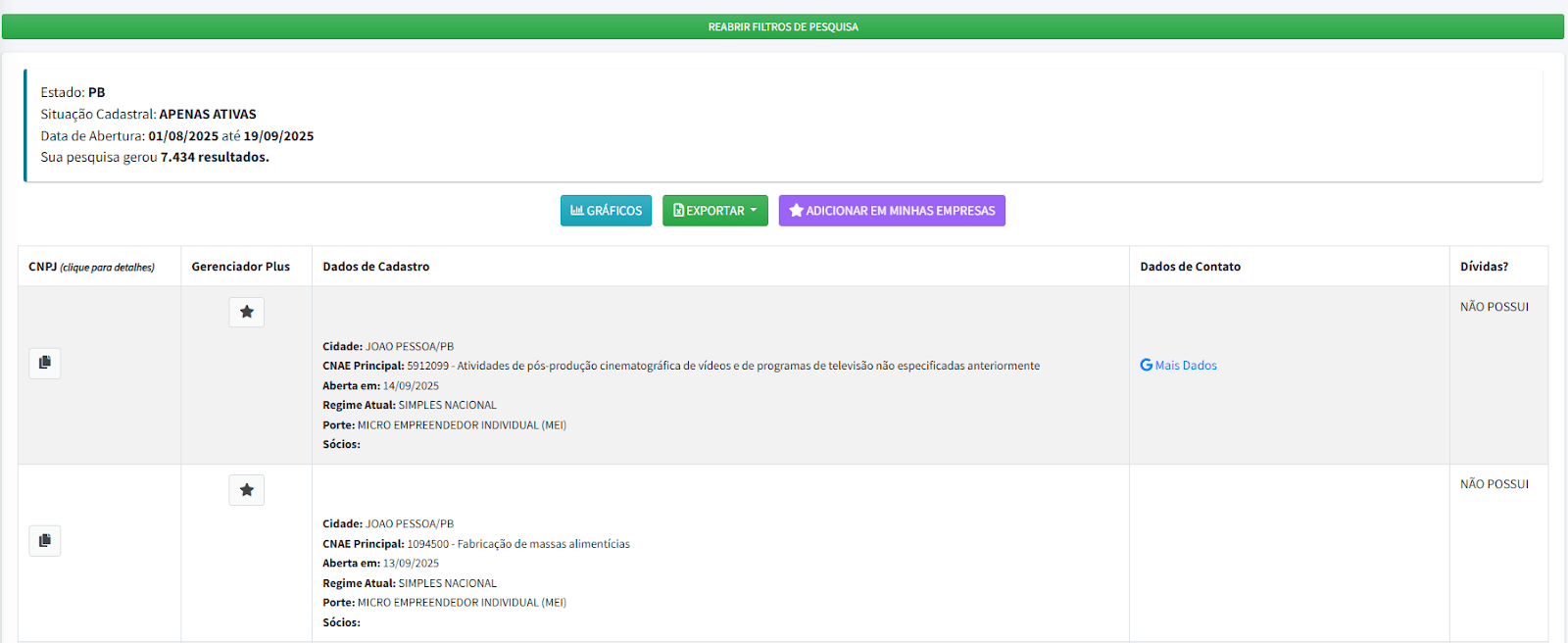Click the first row's NÃO POSSUI debt status
The height and width of the screenshot is (643, 1568).
click(x=1494, y=307)
